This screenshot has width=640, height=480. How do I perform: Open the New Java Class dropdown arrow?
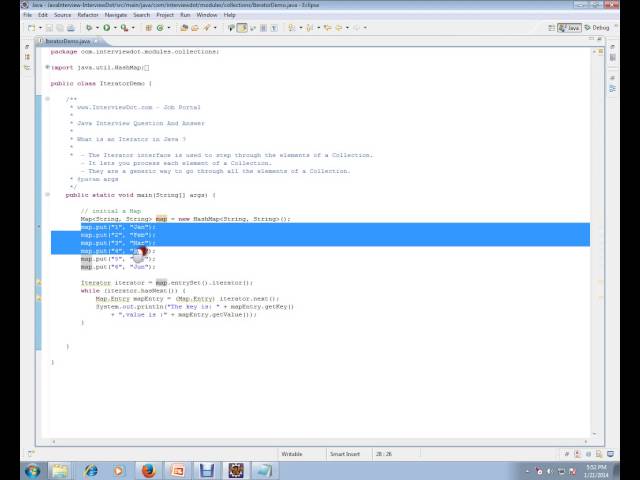[x=169, y=28]
